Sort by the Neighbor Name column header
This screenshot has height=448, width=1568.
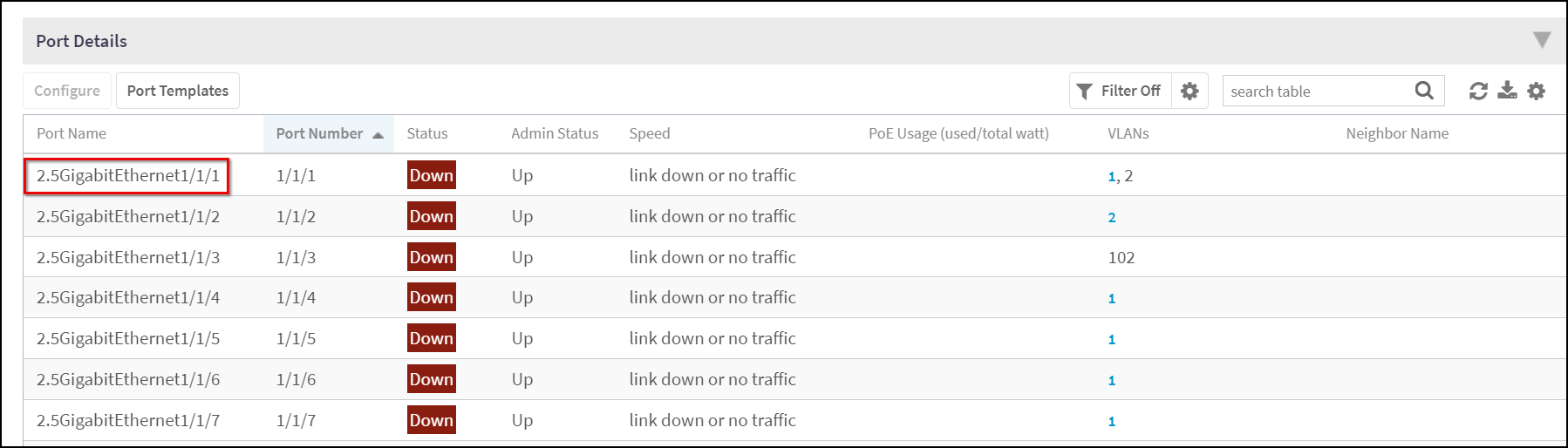pyautogui.click(x=1397, y=133)
